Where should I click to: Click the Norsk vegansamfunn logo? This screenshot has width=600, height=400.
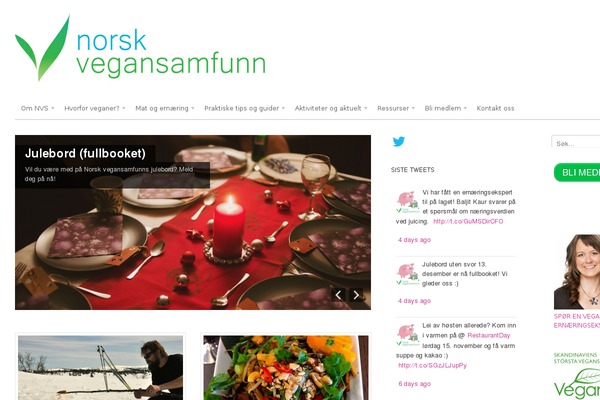[x=140, y=48]
